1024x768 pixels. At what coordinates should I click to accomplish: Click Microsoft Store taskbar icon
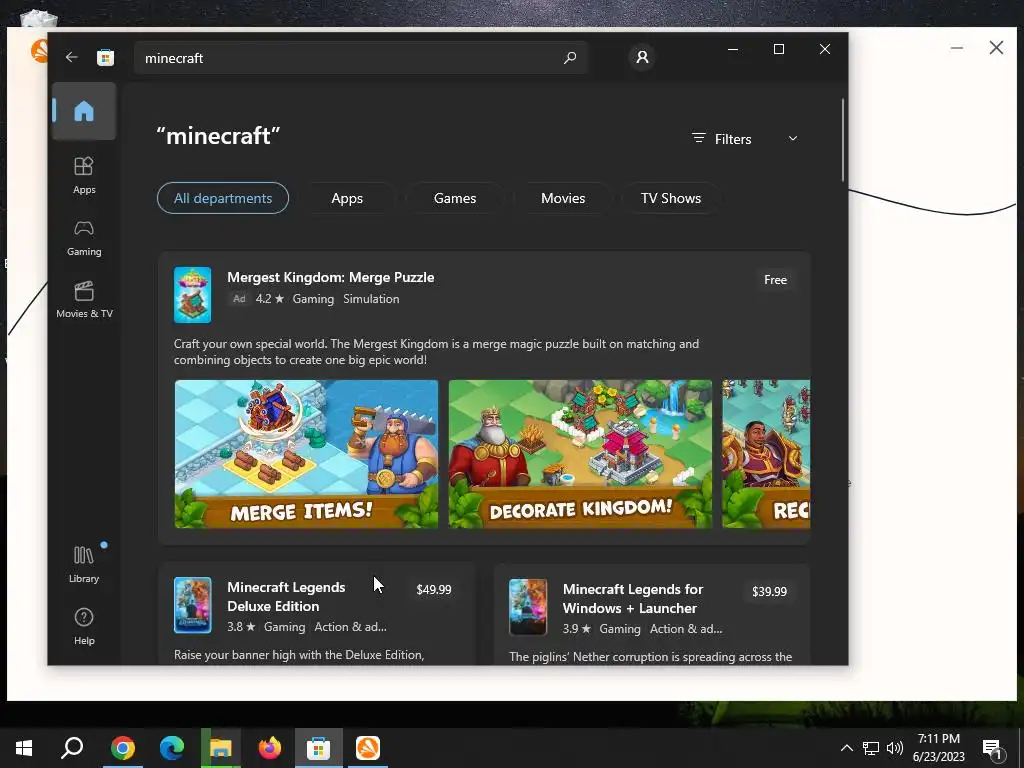click(319, 748)
